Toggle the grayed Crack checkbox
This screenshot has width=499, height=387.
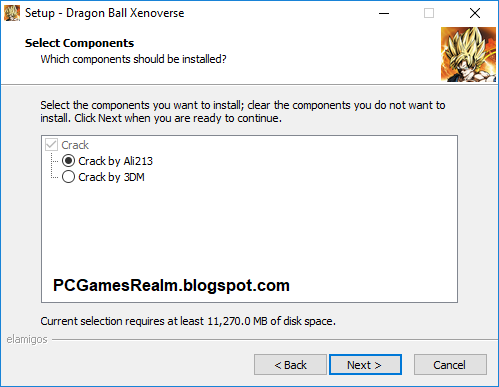(51, 145)
